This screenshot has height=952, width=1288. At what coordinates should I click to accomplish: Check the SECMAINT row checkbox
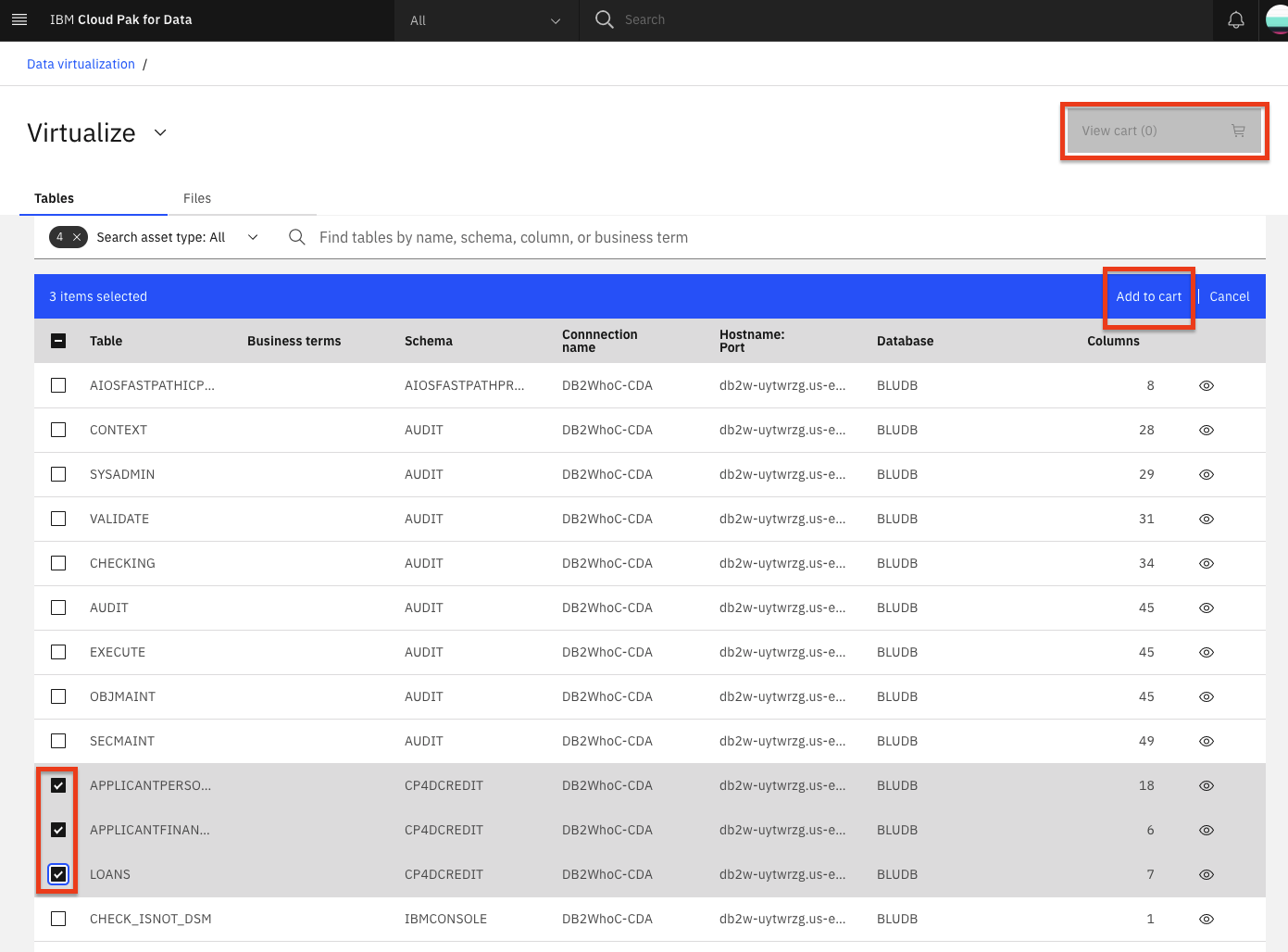(x=58, y=741)
